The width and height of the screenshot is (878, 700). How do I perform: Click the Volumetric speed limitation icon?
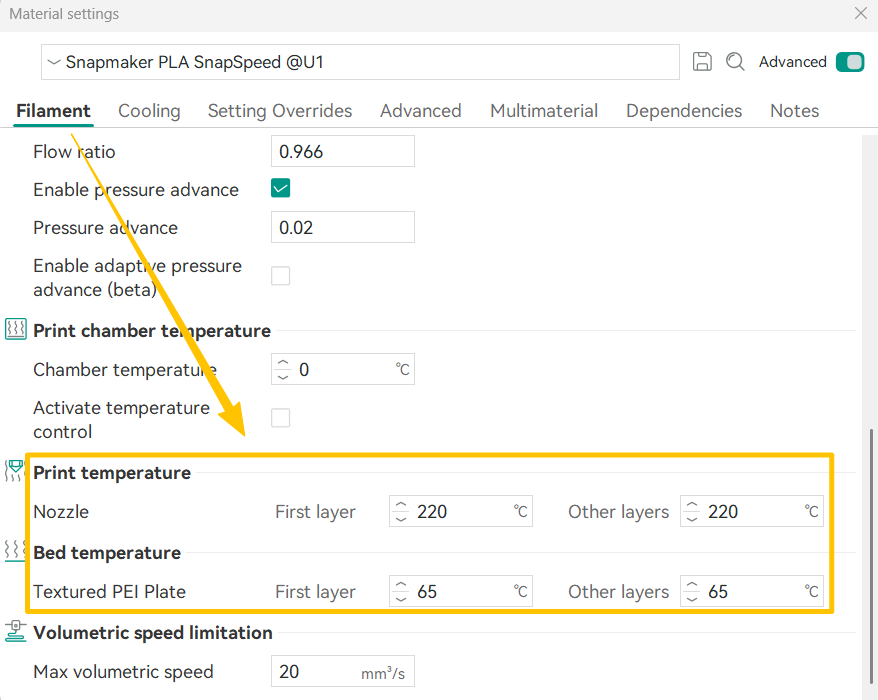point(16,631)
